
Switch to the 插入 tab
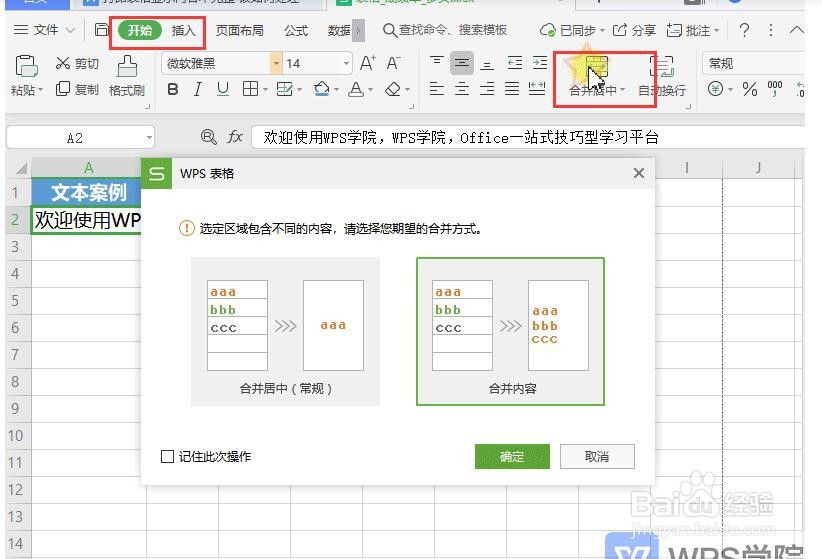pos(183,30)
